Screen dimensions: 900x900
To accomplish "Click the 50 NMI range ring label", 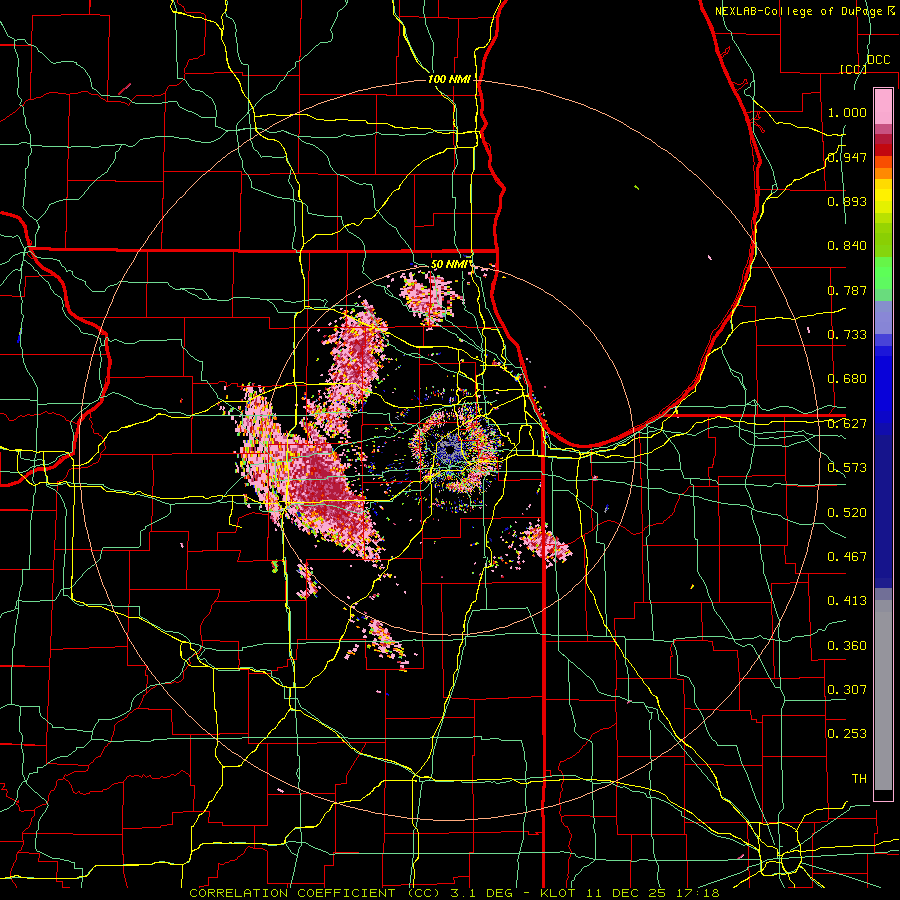I will pos(450,265).
